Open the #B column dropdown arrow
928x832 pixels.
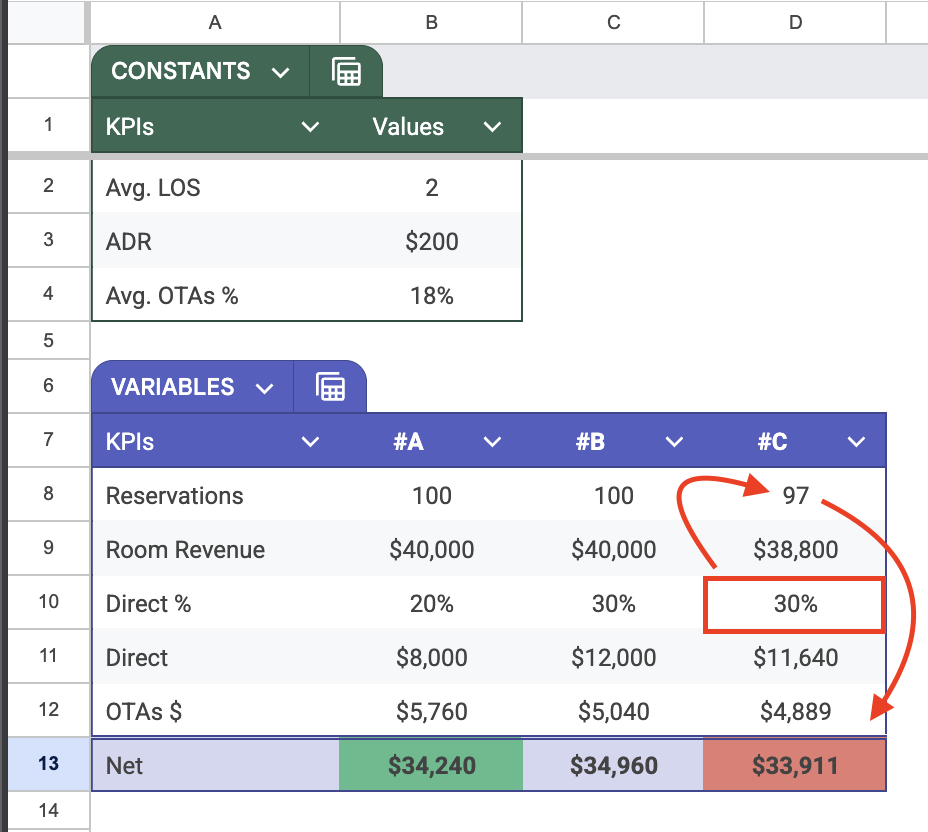675,442
